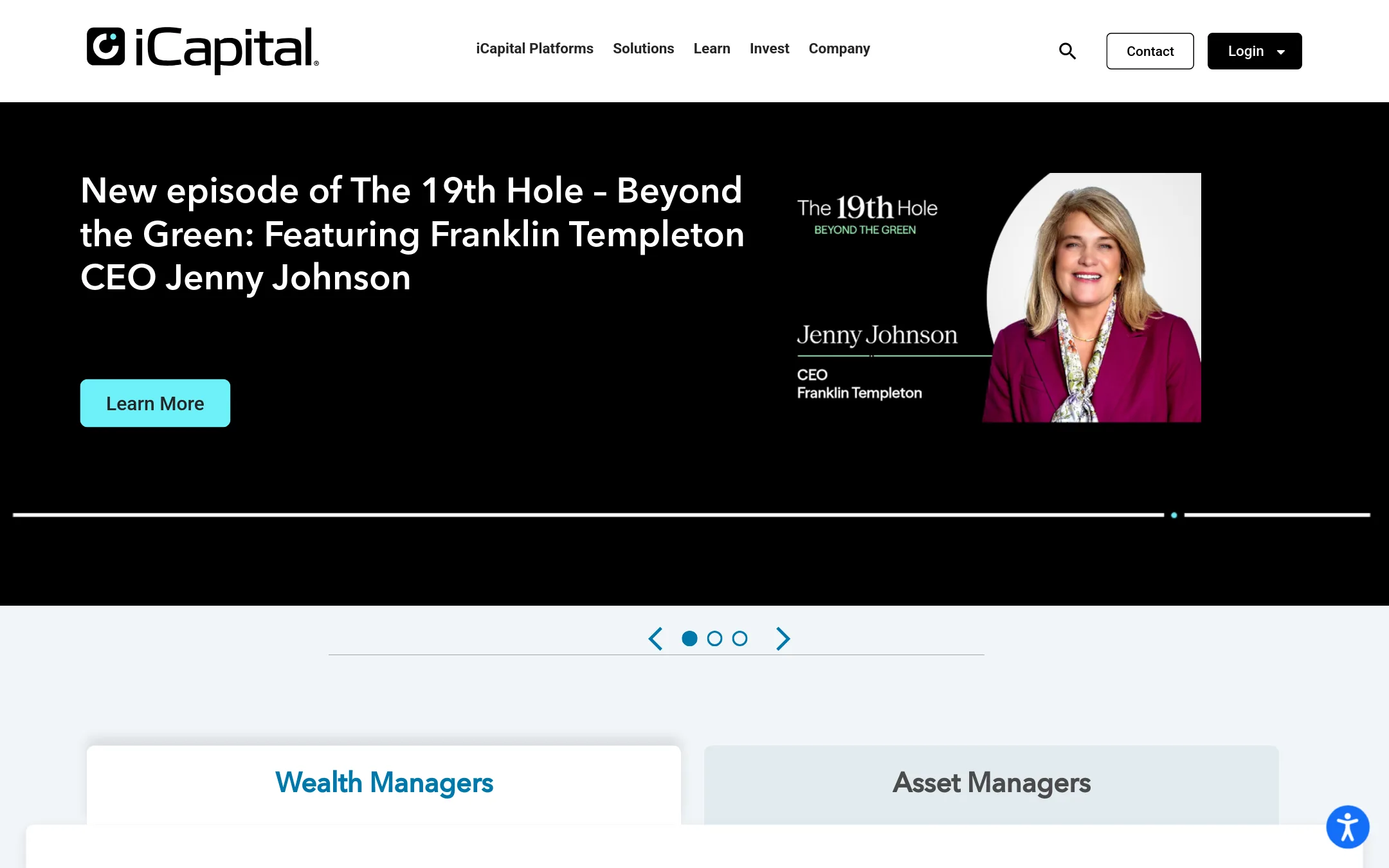Go to next carousel slide arrow

[x=783, y=638]
